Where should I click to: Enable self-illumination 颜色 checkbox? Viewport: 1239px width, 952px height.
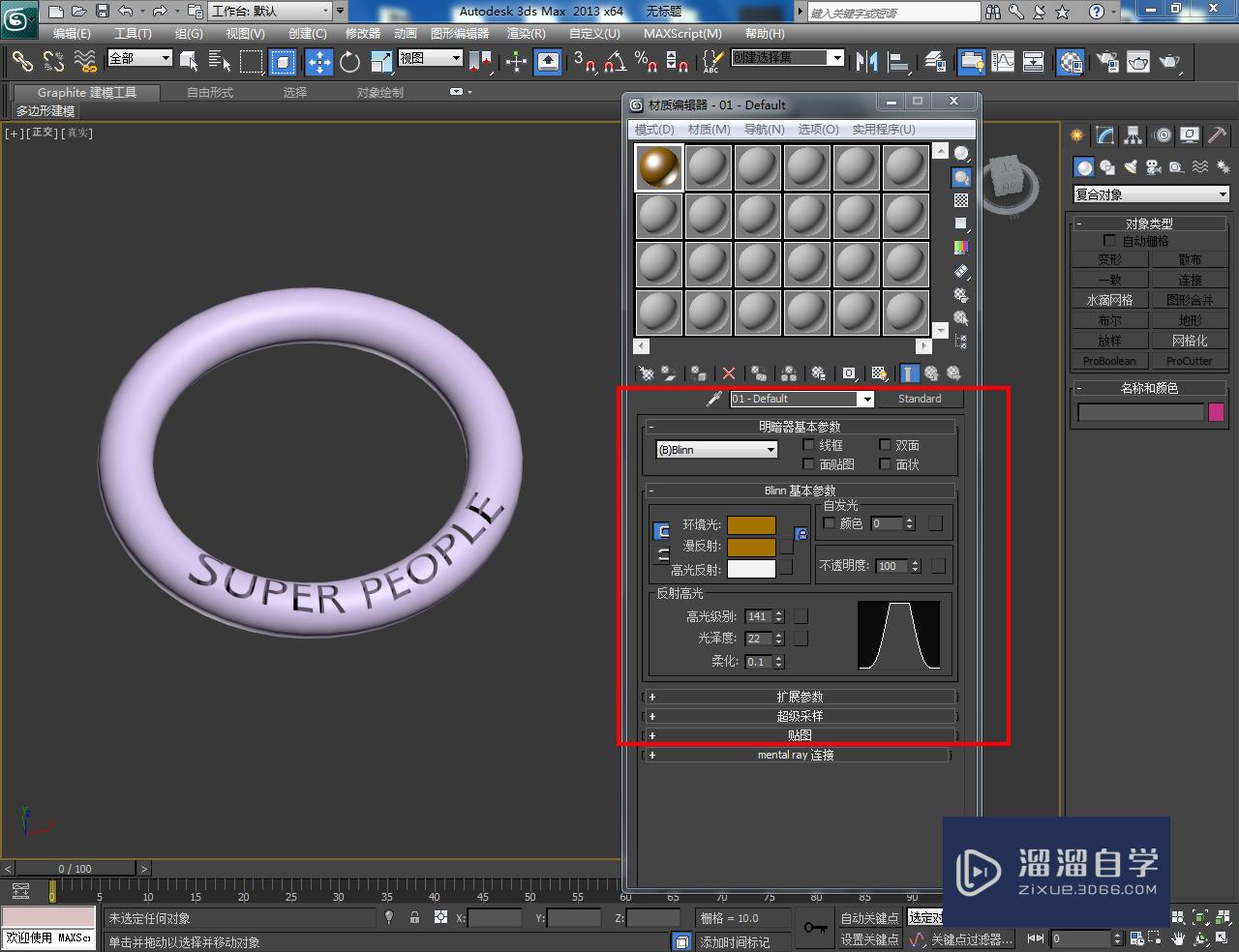coord(829,523)
